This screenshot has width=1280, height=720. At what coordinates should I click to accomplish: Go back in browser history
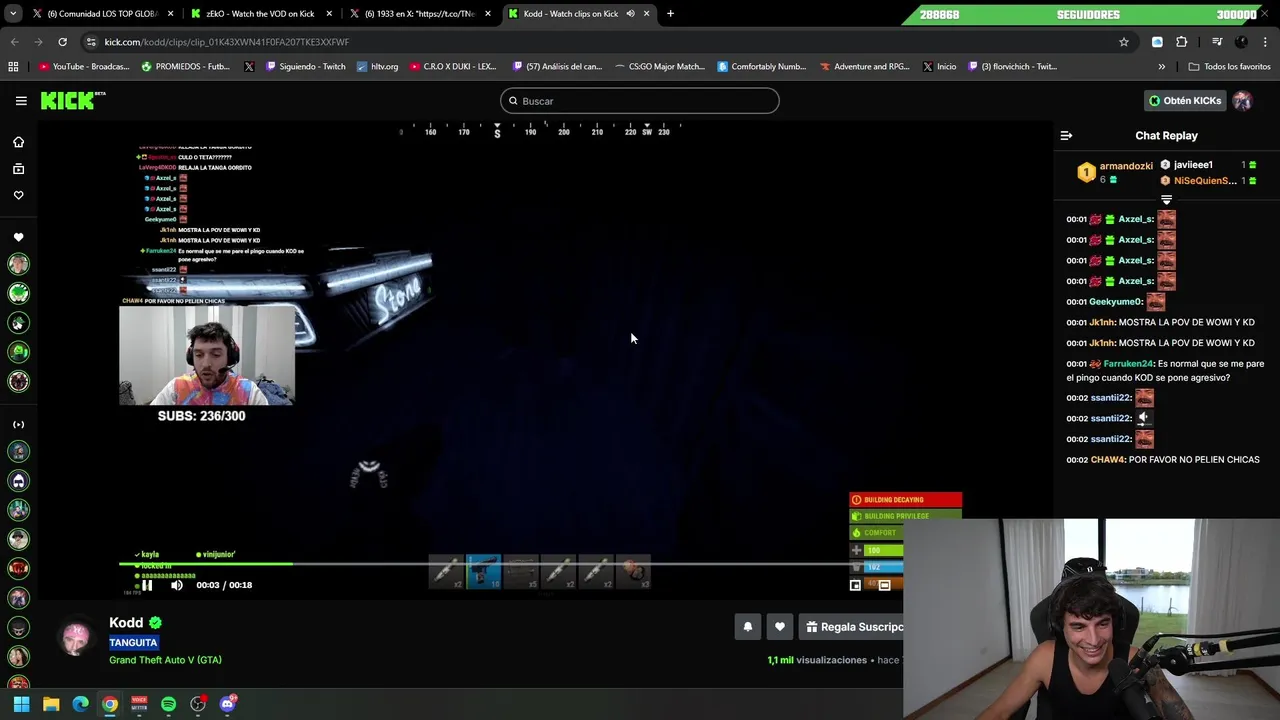(15, 42)
